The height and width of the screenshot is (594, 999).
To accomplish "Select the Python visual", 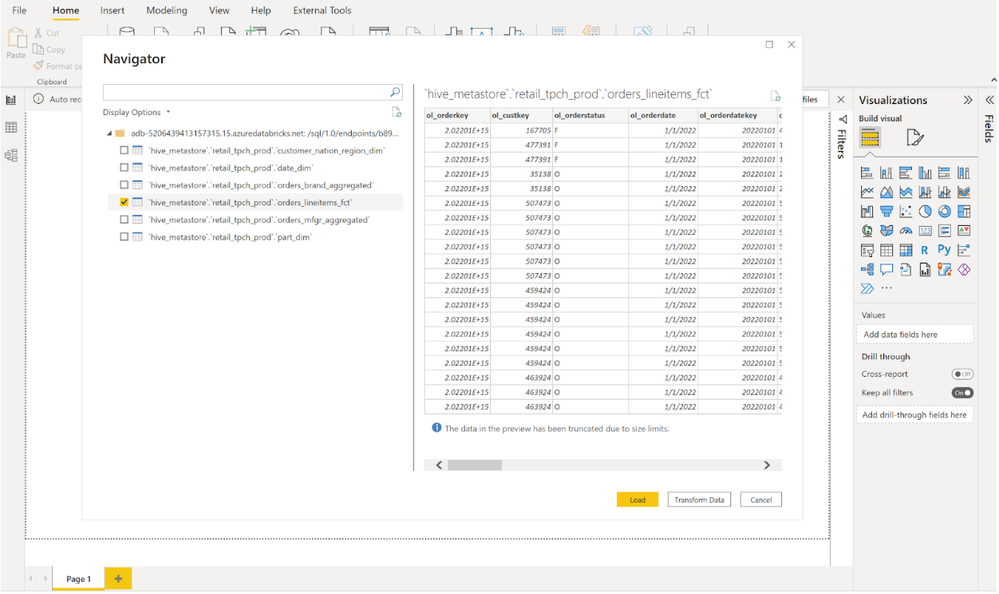I will (x=944, y=250).
